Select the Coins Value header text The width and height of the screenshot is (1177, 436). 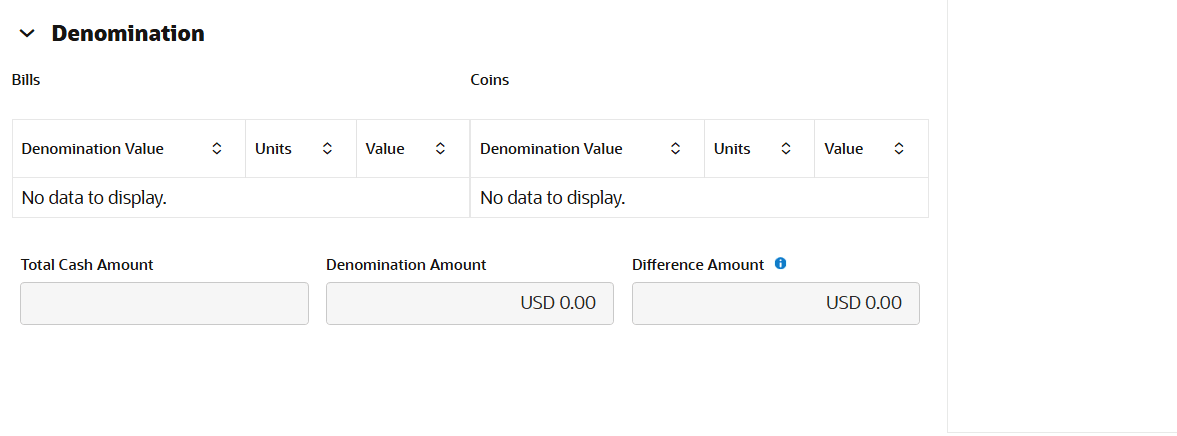843,149
